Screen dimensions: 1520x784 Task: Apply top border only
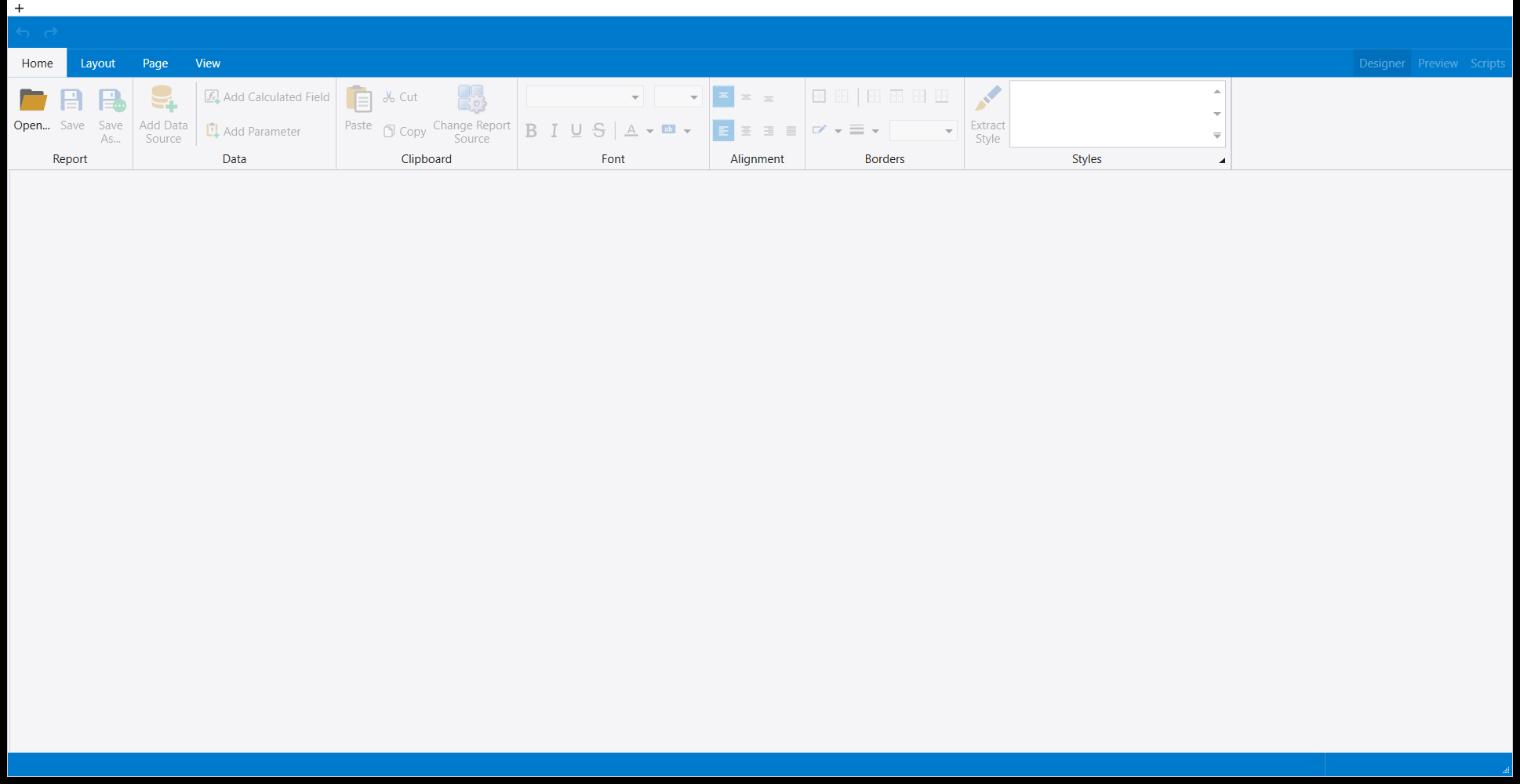click(x=896, y=96)
